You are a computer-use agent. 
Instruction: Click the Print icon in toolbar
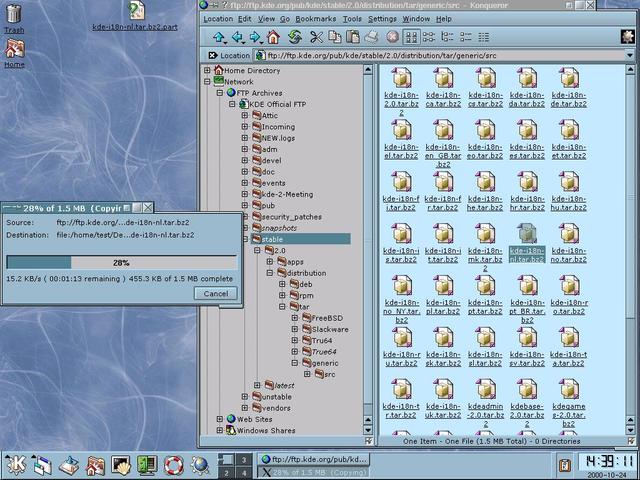pyautogui.click(x=371, y=37)
